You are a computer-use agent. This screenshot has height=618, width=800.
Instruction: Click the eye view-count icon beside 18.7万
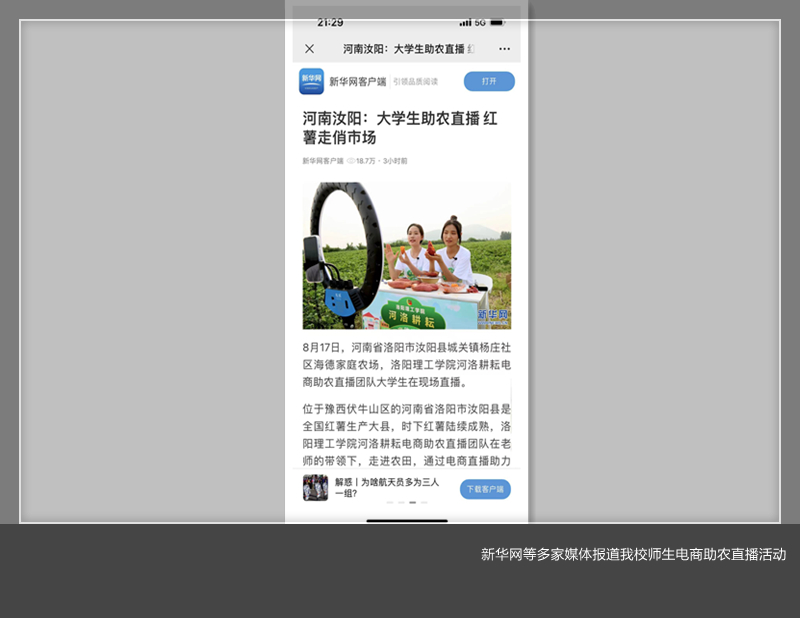click(351, 161)
